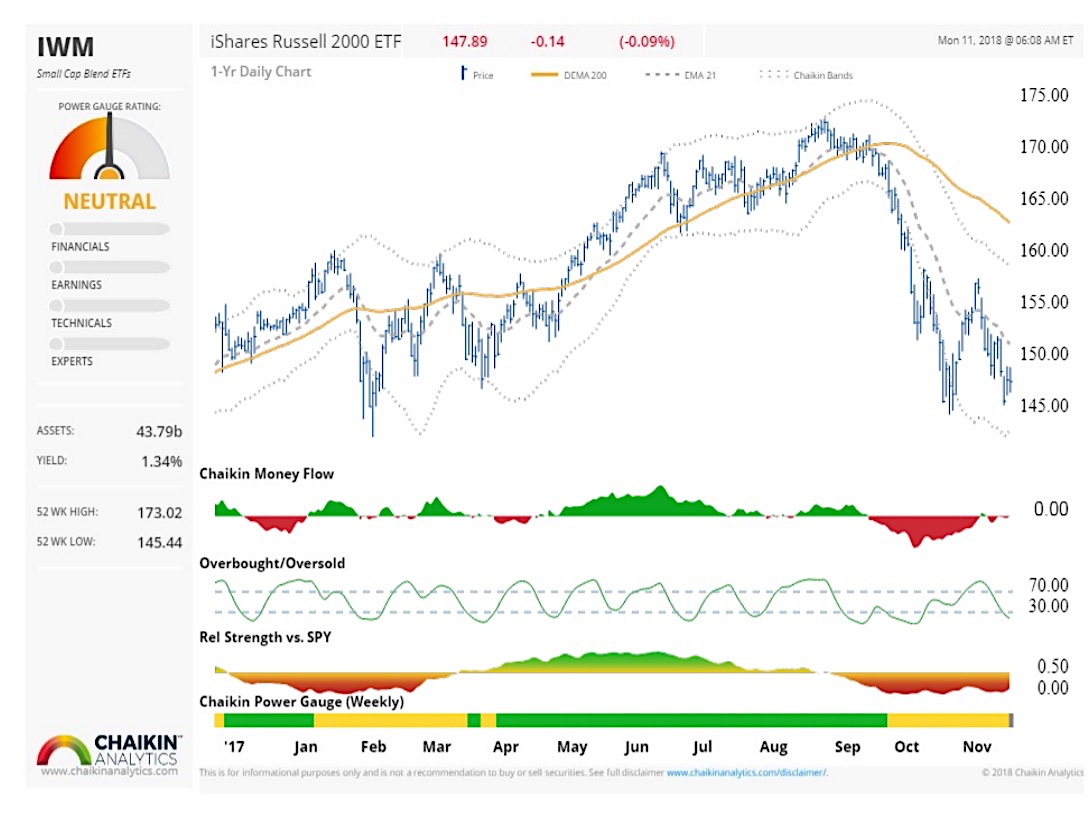Click the 'iShares Russell 2000 ETF' title
This screenshot has height=822, width=1091.
305,42
